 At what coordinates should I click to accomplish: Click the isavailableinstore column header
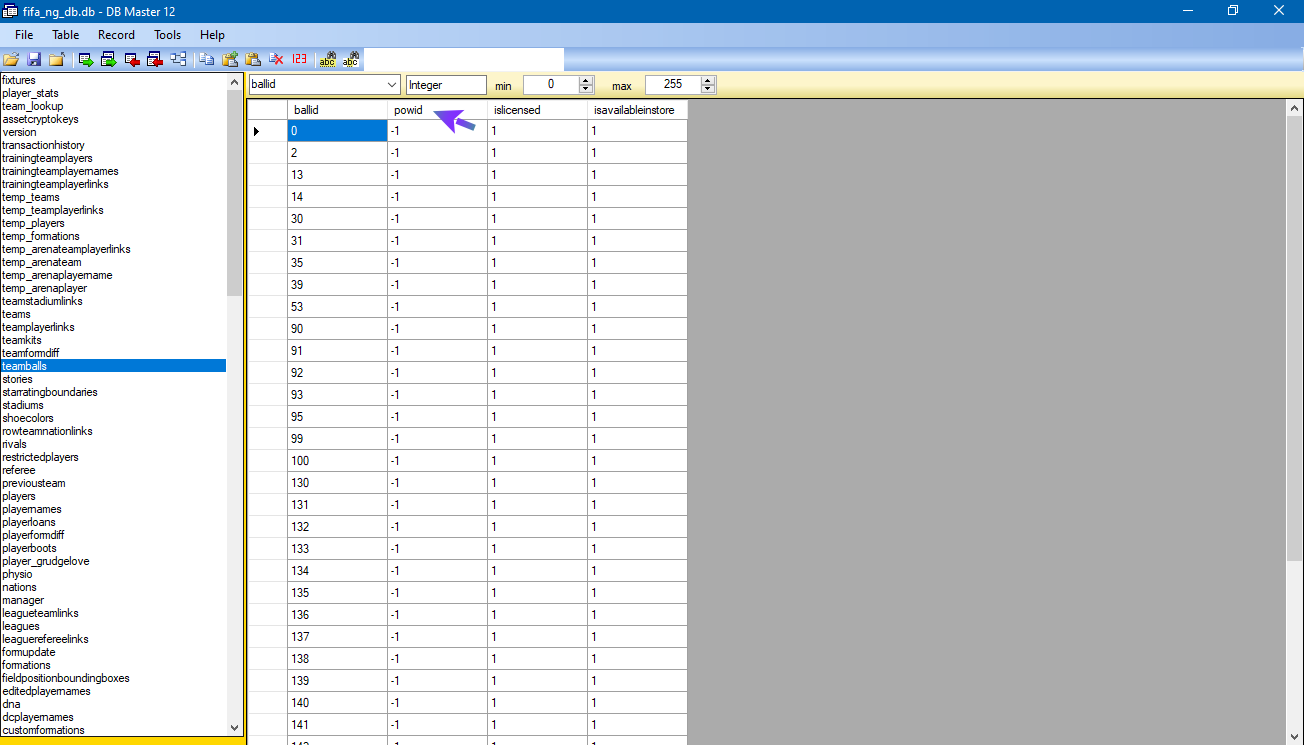click(x=637, y=110)
